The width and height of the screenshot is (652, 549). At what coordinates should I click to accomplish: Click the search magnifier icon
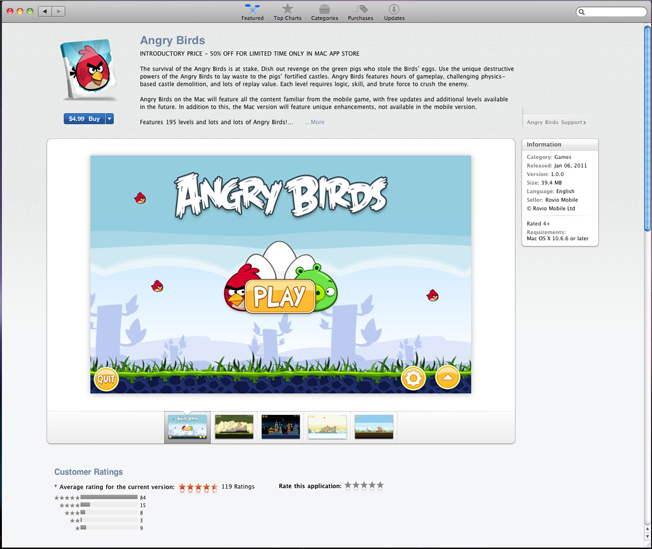[582, 12]
